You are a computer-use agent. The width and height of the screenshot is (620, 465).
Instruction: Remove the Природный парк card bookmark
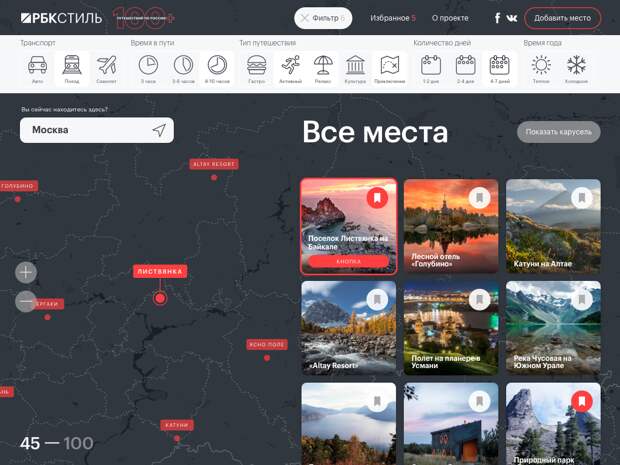tap(582, 402)
